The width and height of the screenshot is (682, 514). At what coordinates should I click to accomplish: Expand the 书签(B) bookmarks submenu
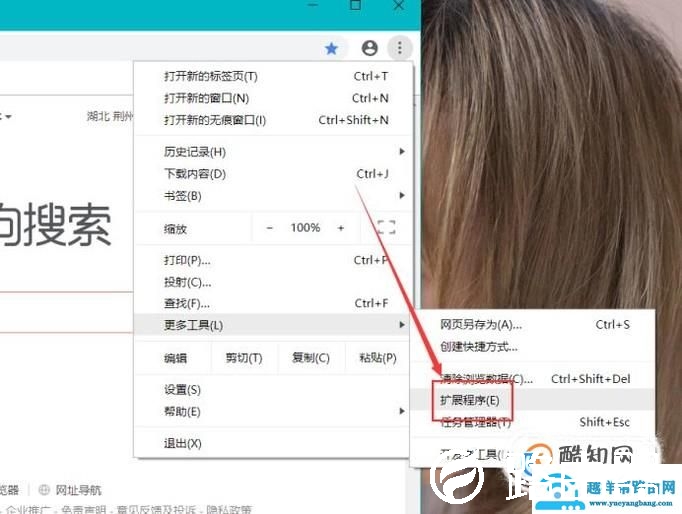pos(273,196)
